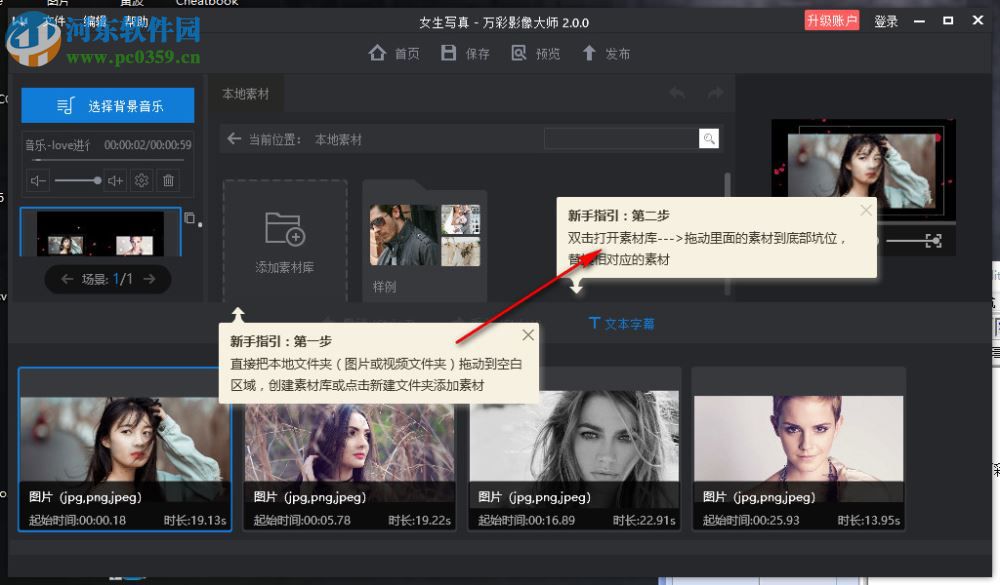Click the 发布 publish icon

[x=589, y=52]
